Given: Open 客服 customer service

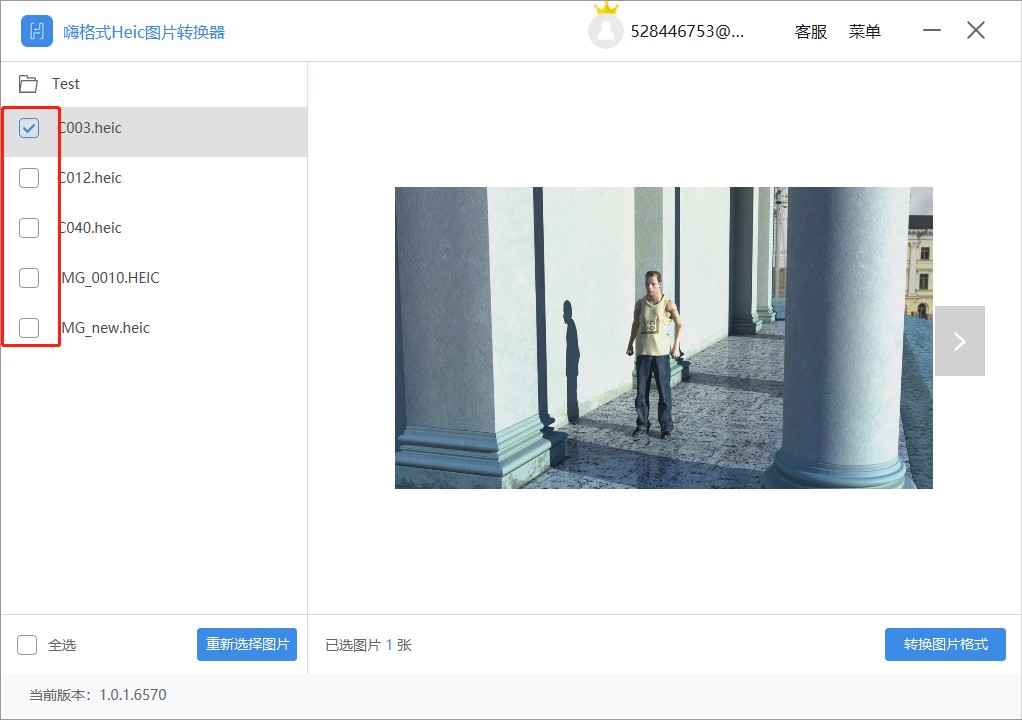Looking at the screenshot, I should click(x=810, y=31).
